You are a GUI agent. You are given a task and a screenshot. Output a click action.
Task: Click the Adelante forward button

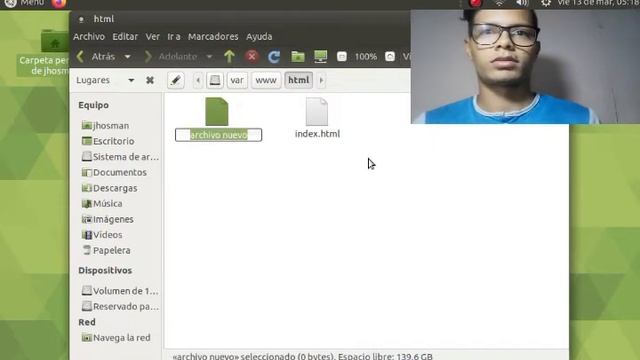(x=171, y=56)
